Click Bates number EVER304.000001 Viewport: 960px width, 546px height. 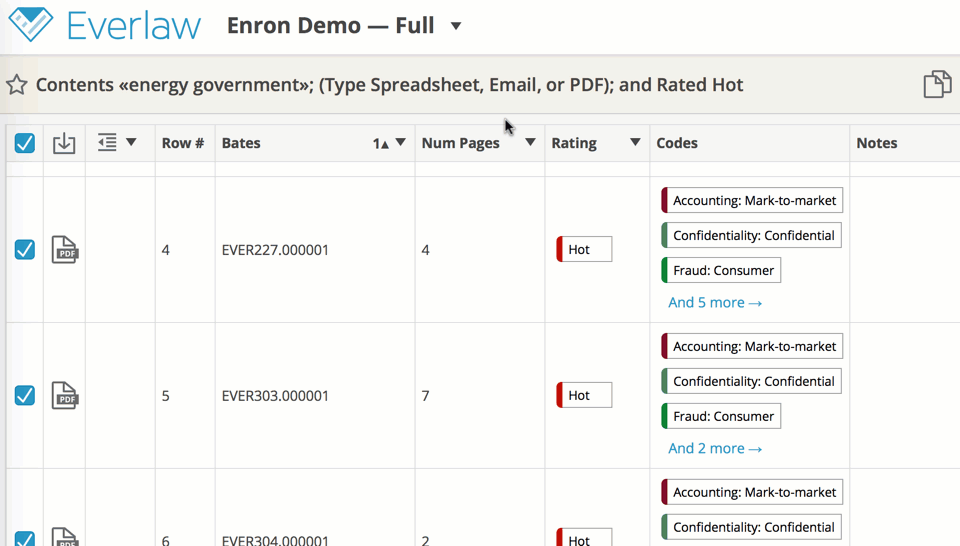275,540
